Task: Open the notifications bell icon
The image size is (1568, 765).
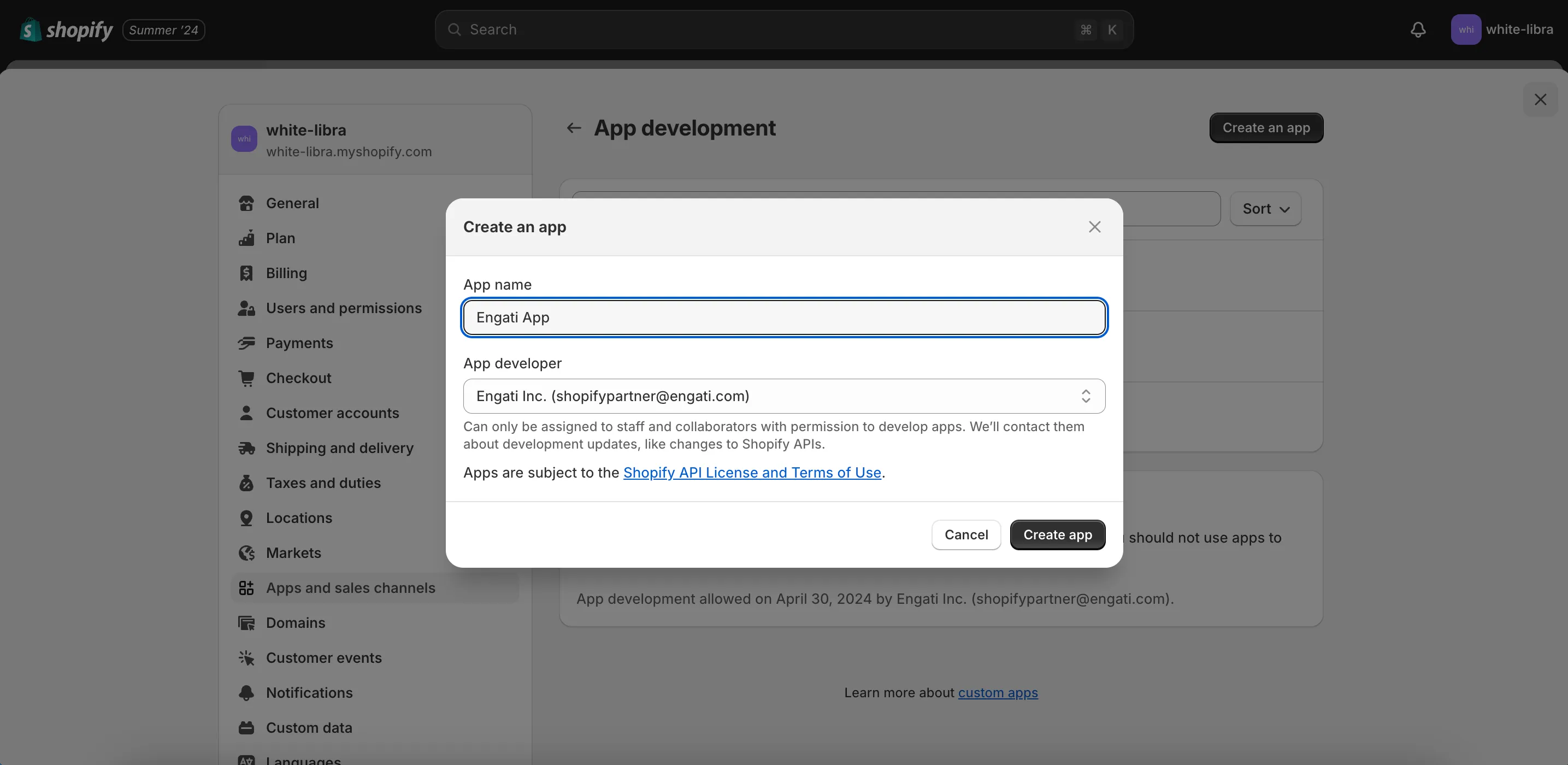Action: click(x=1418, y=30)
